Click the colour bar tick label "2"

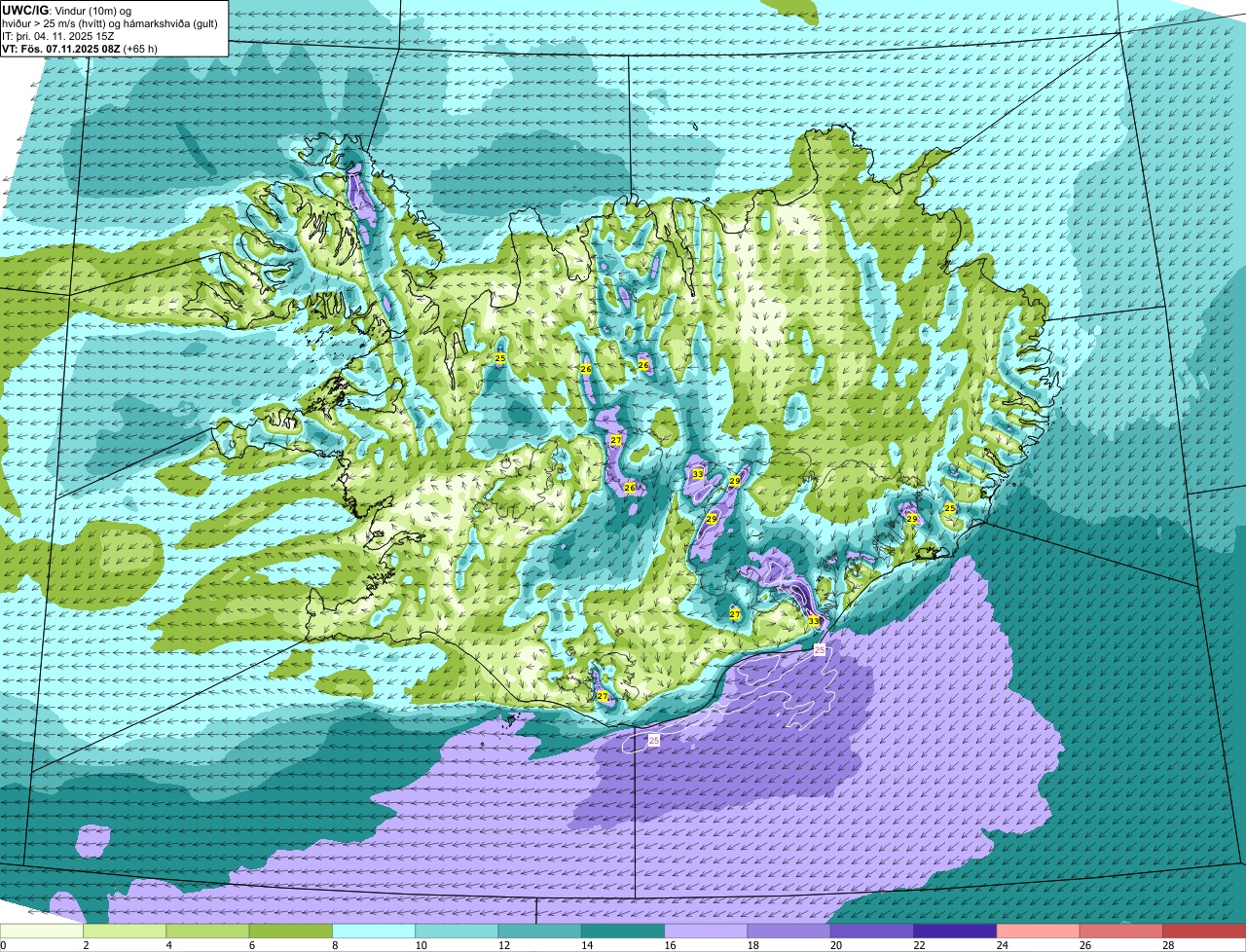[x=86, y=945]
